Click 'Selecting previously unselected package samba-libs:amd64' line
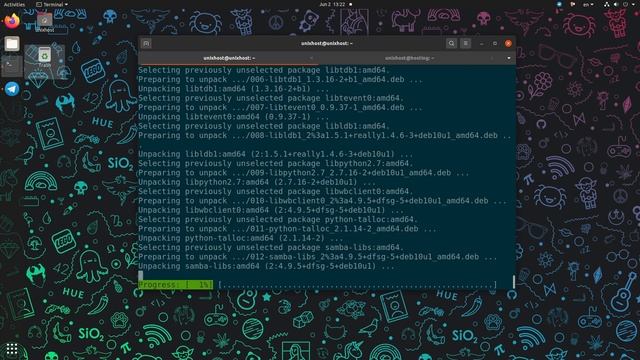The image size is (640, 360). pos(271,248)
